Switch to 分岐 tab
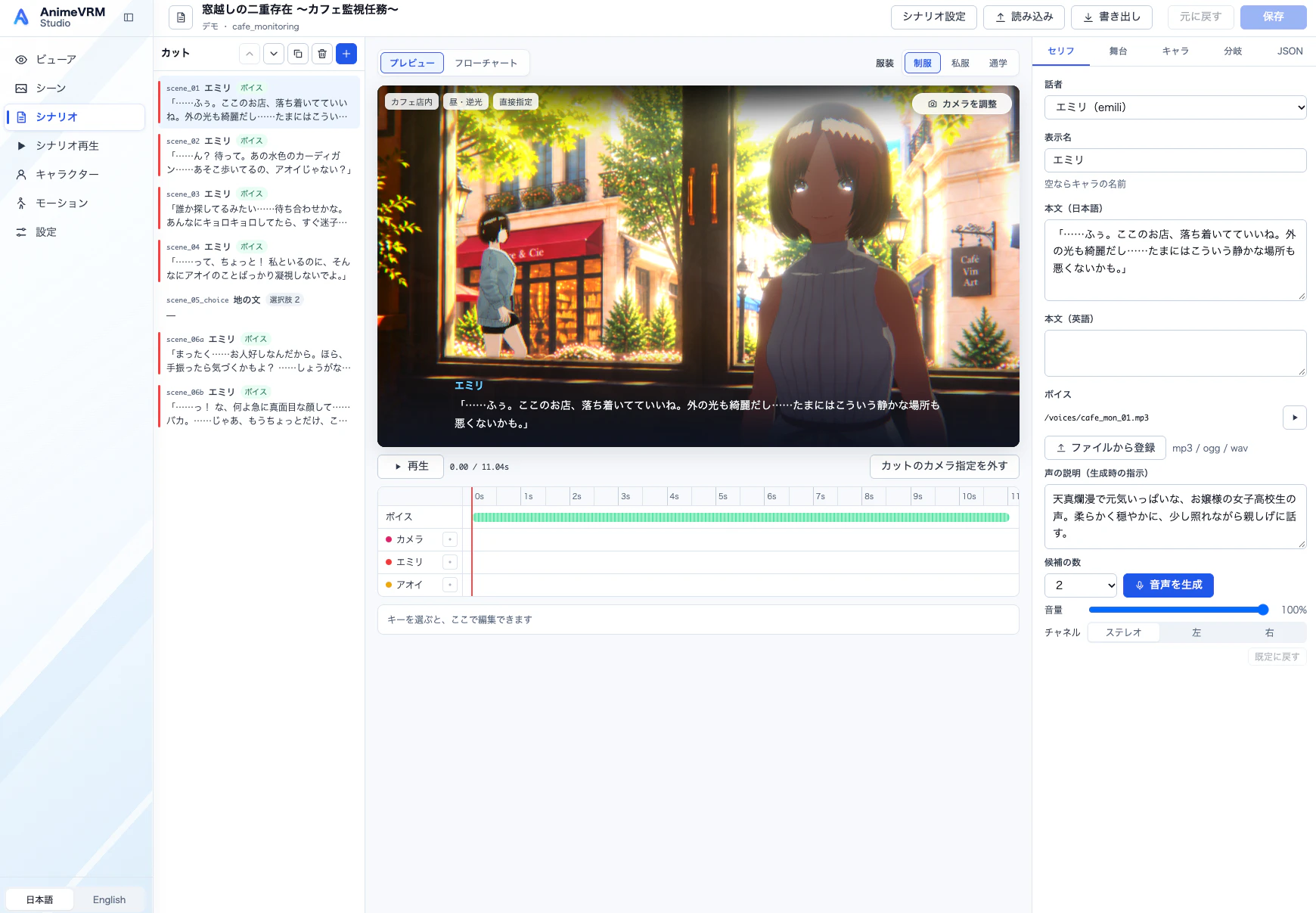 pos(1233,51)
